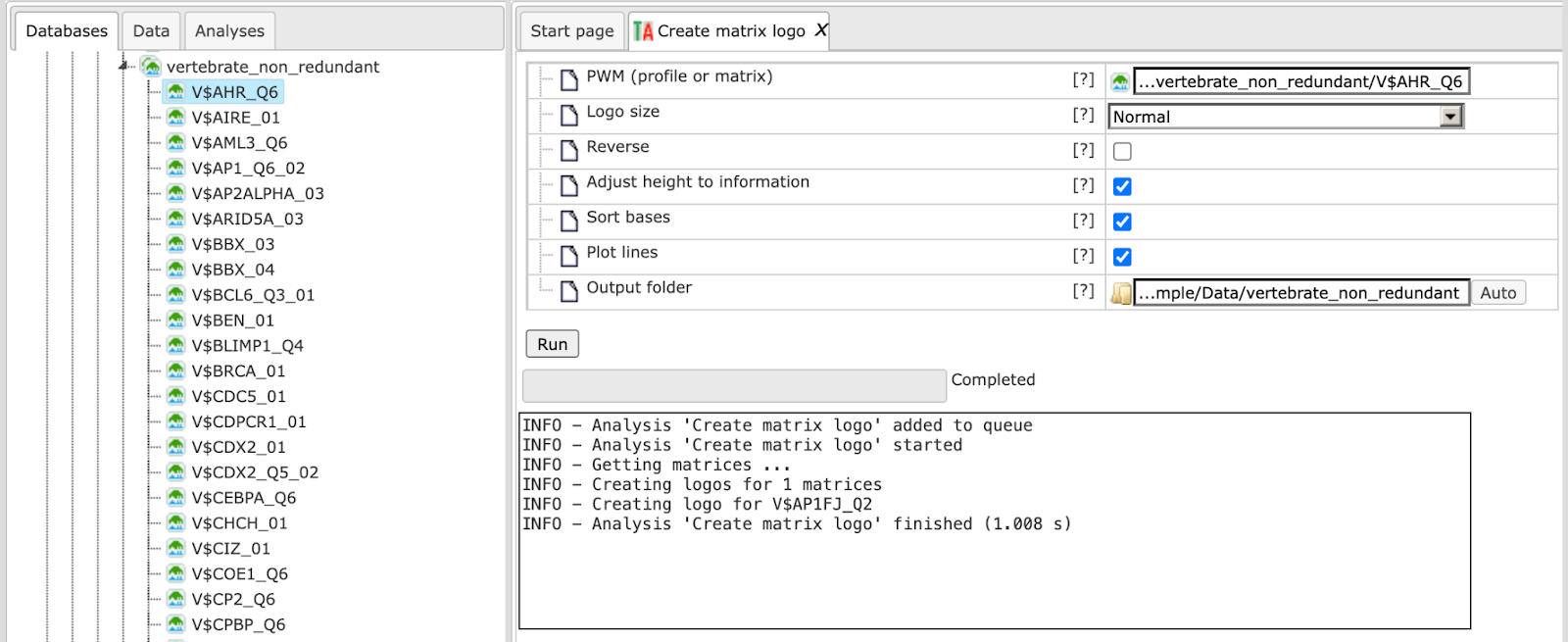Enable the Reverse checkbox
The width and height of the screenshot is (1568, 642).
pos(1122,151)
